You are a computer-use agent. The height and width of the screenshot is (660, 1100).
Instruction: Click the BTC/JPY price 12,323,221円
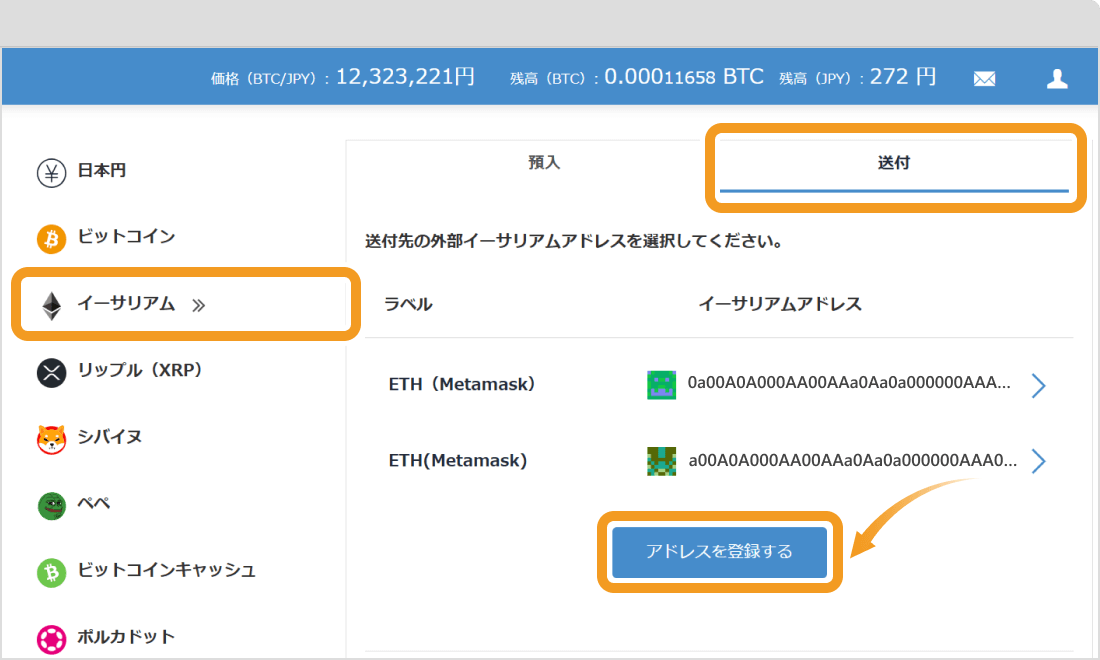pos(405,76)
